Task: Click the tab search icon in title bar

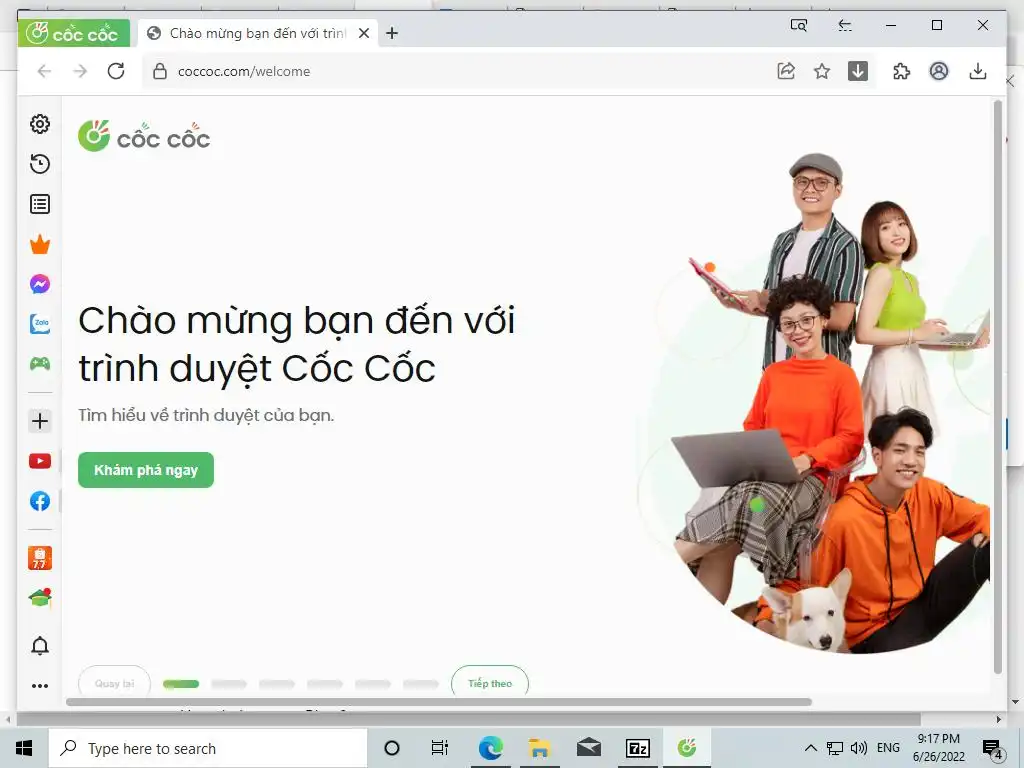Action: tap(799, 25)
